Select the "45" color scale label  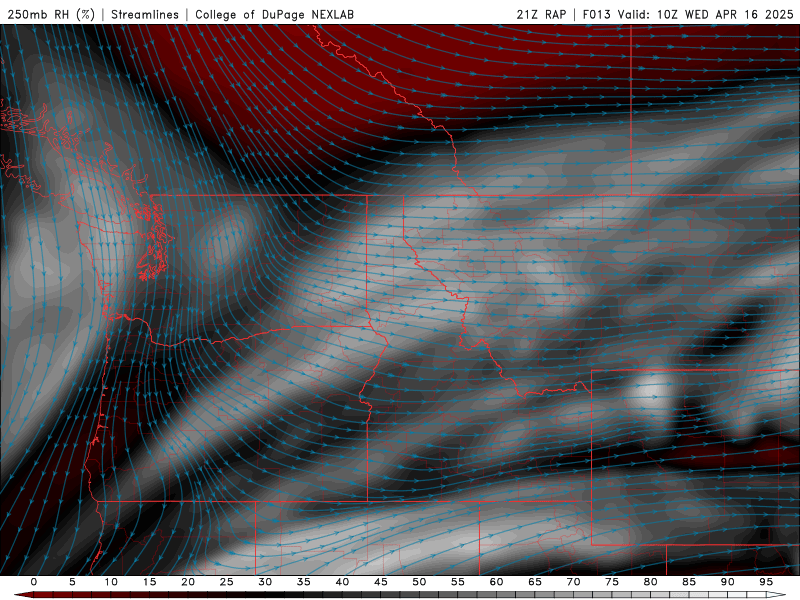click(x=381, y=582)
